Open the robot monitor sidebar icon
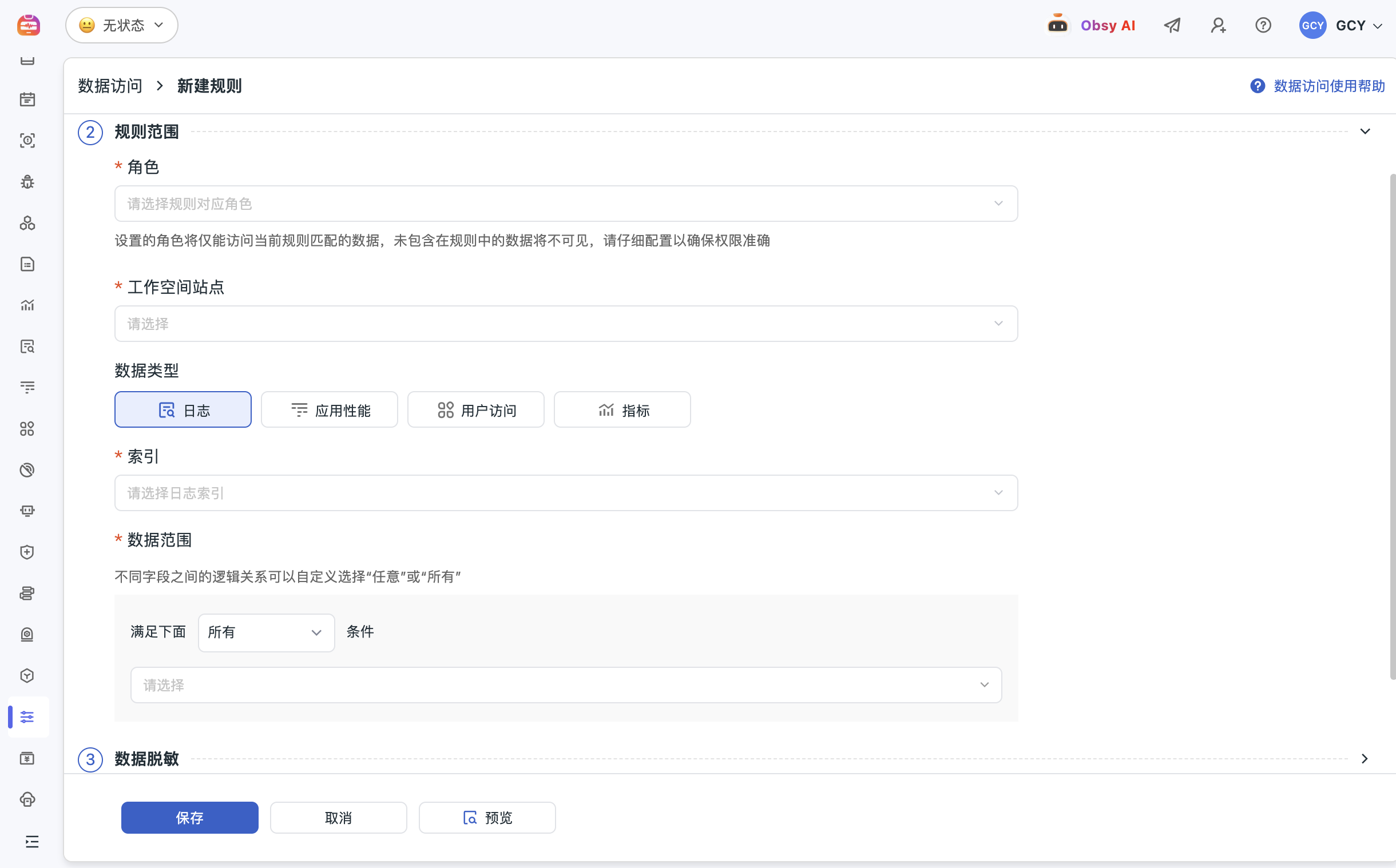 [x=27, y=511]
